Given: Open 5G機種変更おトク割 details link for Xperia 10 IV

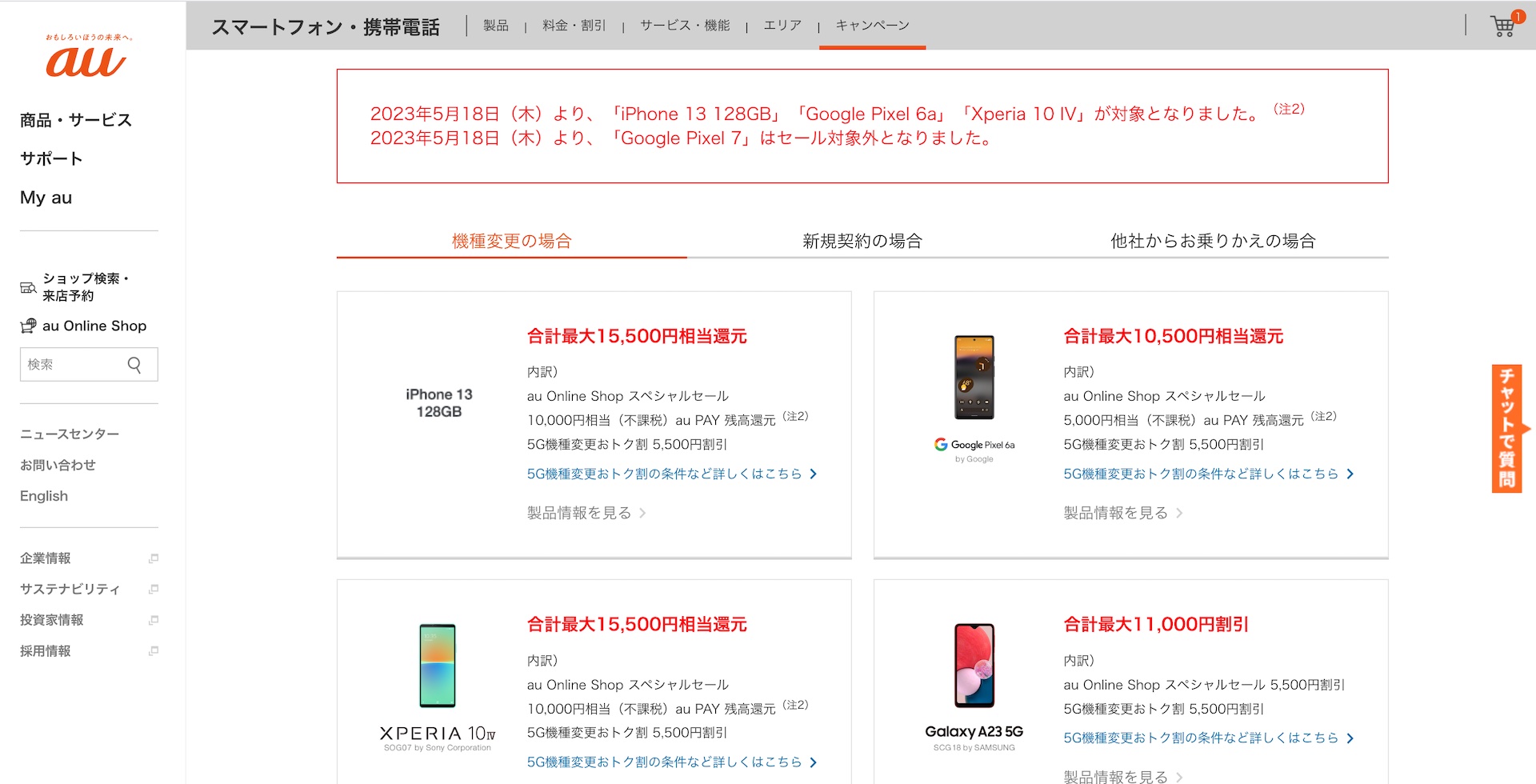Looking at the screenshot, I should [x=672, y=762].
